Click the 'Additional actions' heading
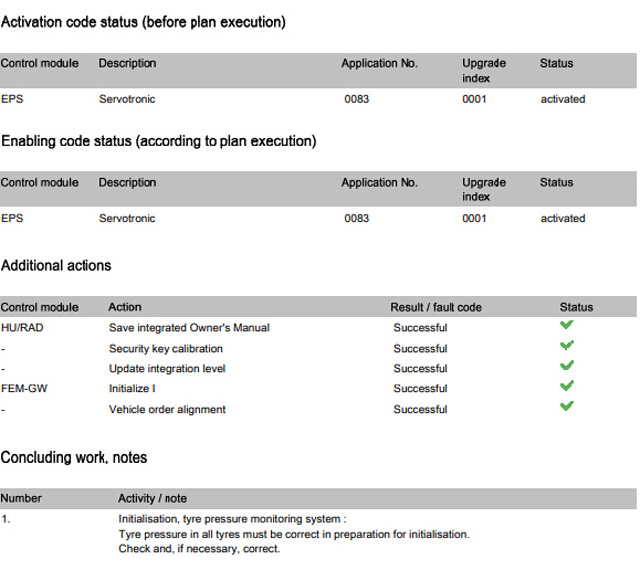The image size is (640, 570). pos(56,266)
